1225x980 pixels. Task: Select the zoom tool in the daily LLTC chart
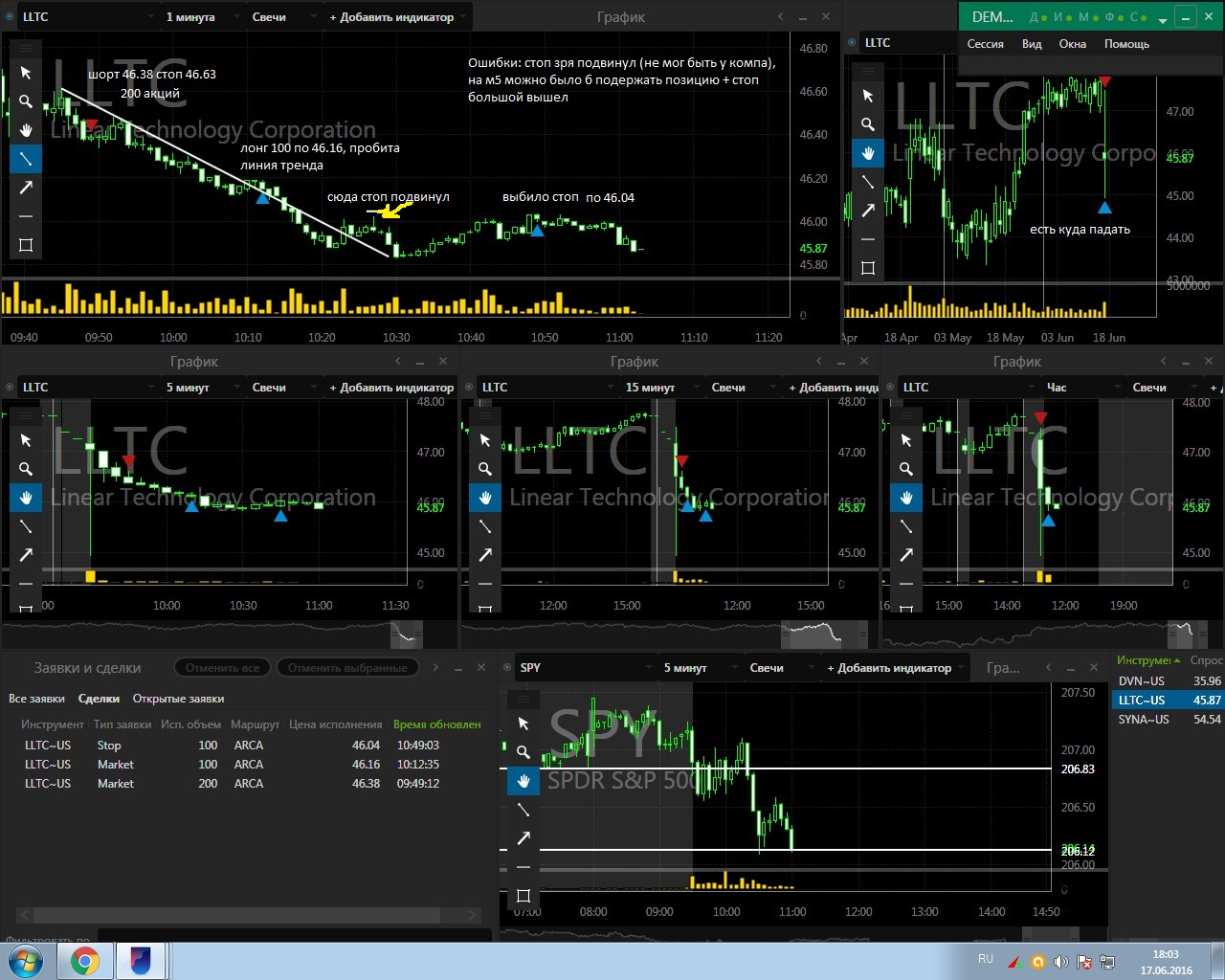pos(868,124)
